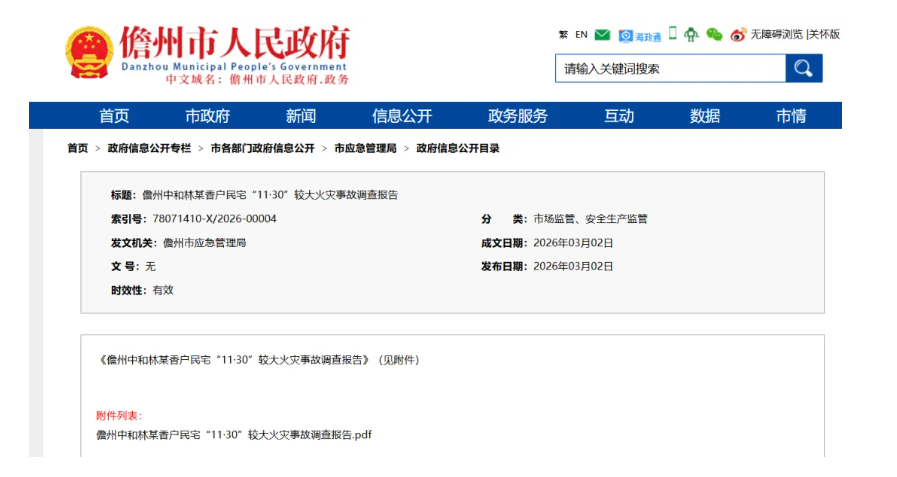Screen dimensions: 897x477
Task: Open the 政务服务 navigation menu item
Action: (x=518, y=116)
